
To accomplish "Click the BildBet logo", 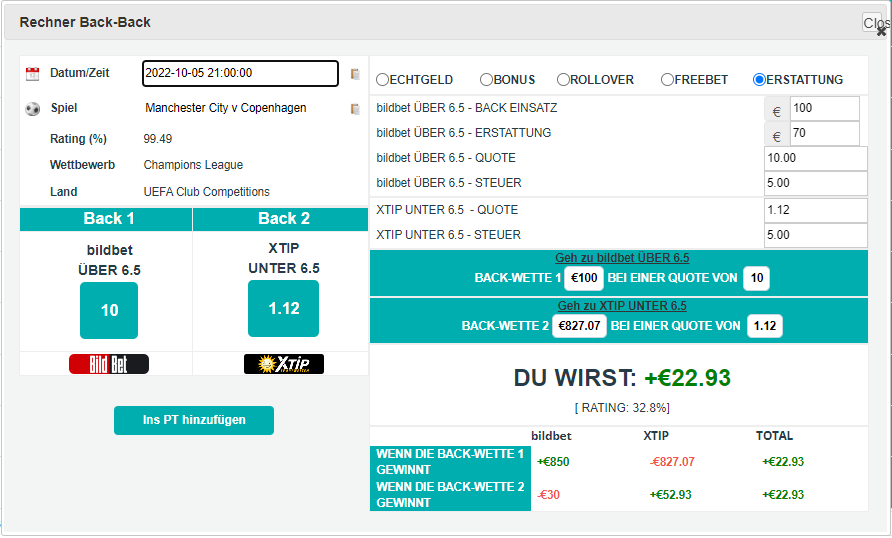I will coord(109,364).
